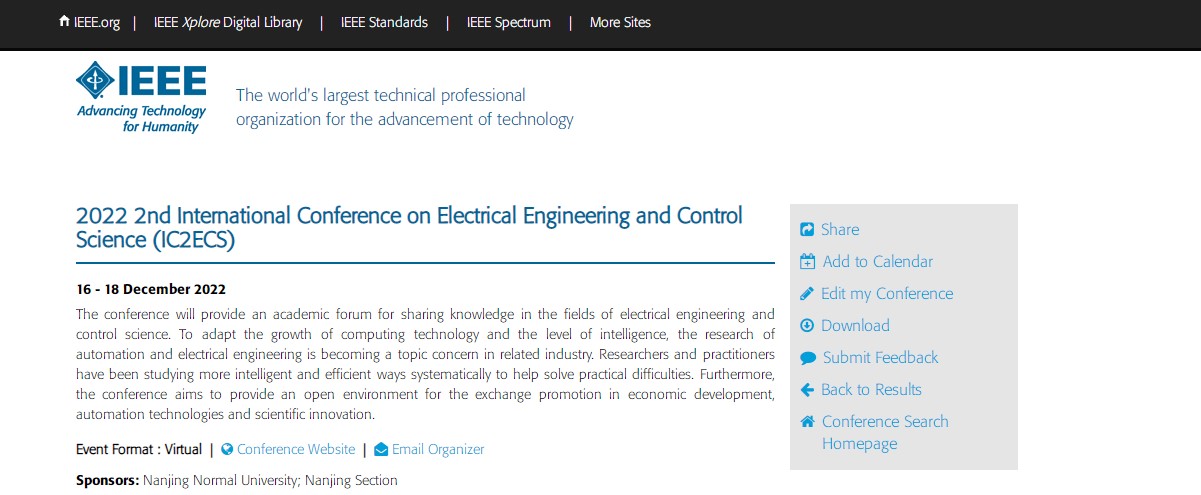Select IEEE Spectrum in top navigation
1201x495 pixels.
click(509, 22)
